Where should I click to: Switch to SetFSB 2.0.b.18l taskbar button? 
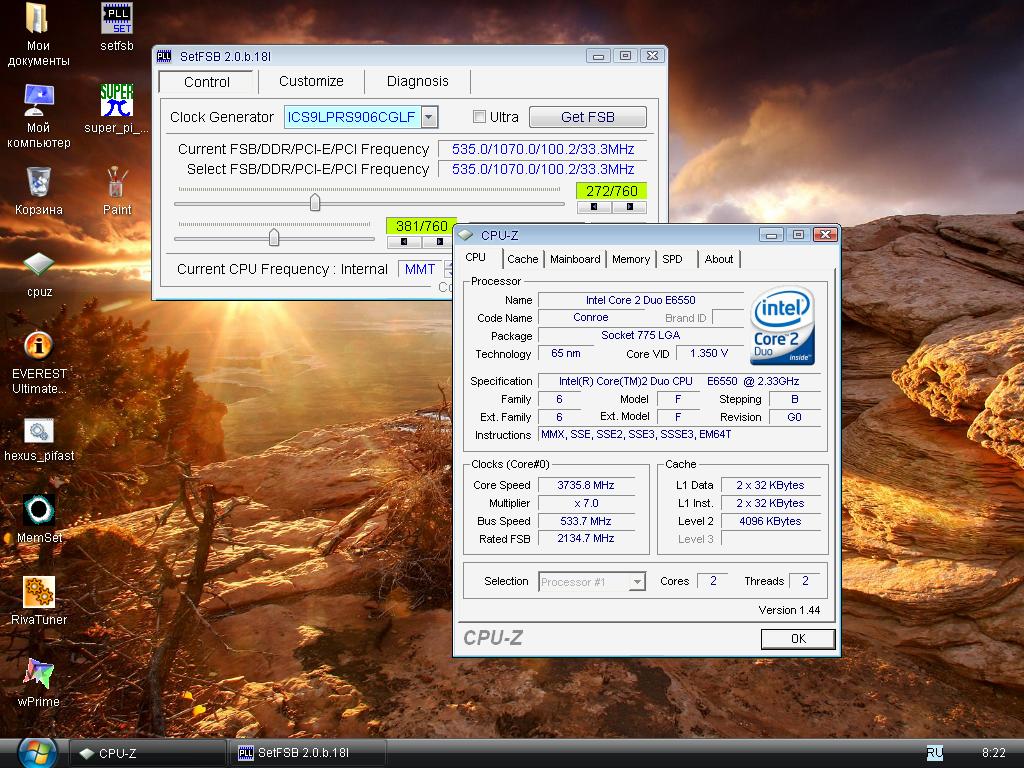[x=308, y=753]
